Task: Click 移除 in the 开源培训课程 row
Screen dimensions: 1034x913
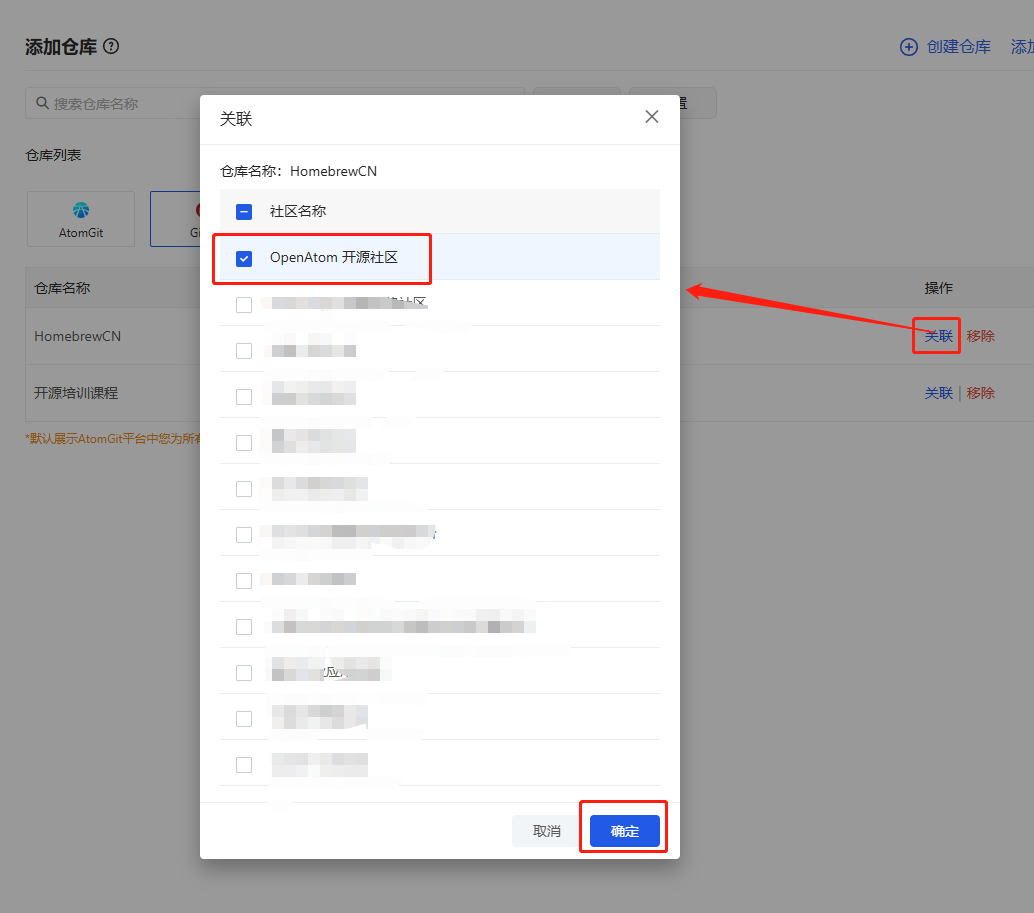Action: coord(981,393)
